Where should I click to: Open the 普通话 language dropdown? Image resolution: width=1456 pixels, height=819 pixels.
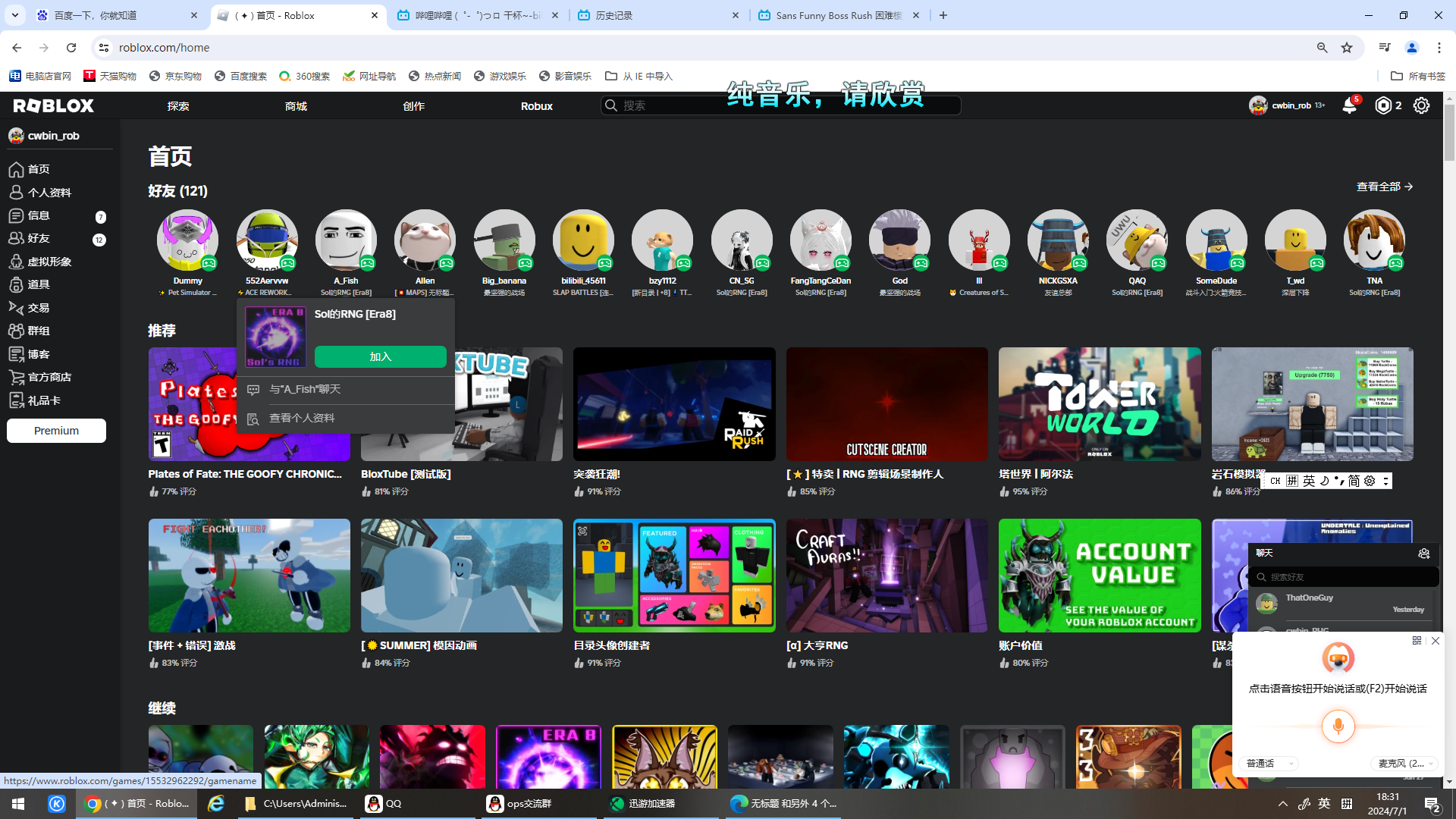[x=1269, y=764]
